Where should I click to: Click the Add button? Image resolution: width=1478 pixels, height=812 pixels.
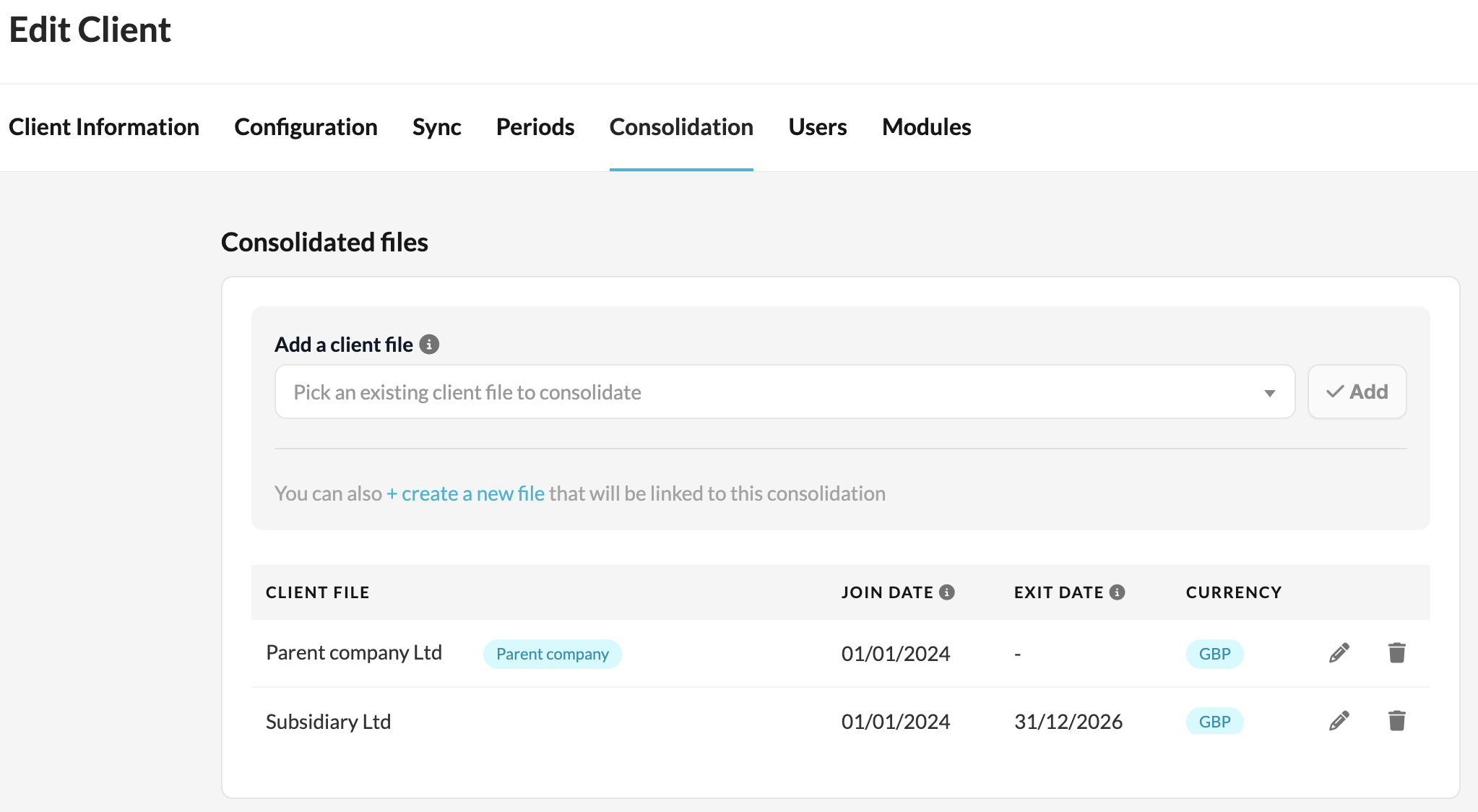tap(1357, 392)
